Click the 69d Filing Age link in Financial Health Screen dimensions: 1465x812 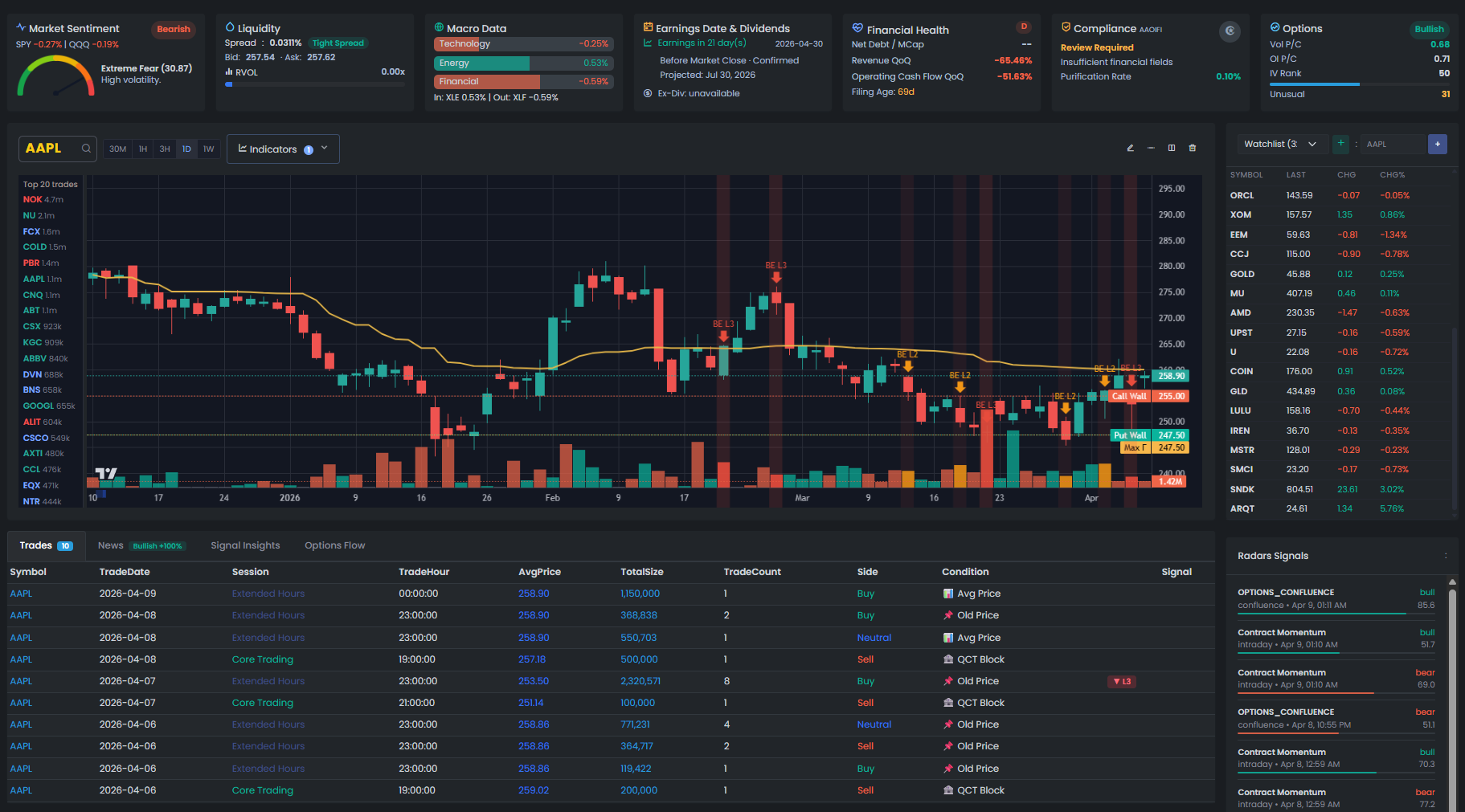905,92
